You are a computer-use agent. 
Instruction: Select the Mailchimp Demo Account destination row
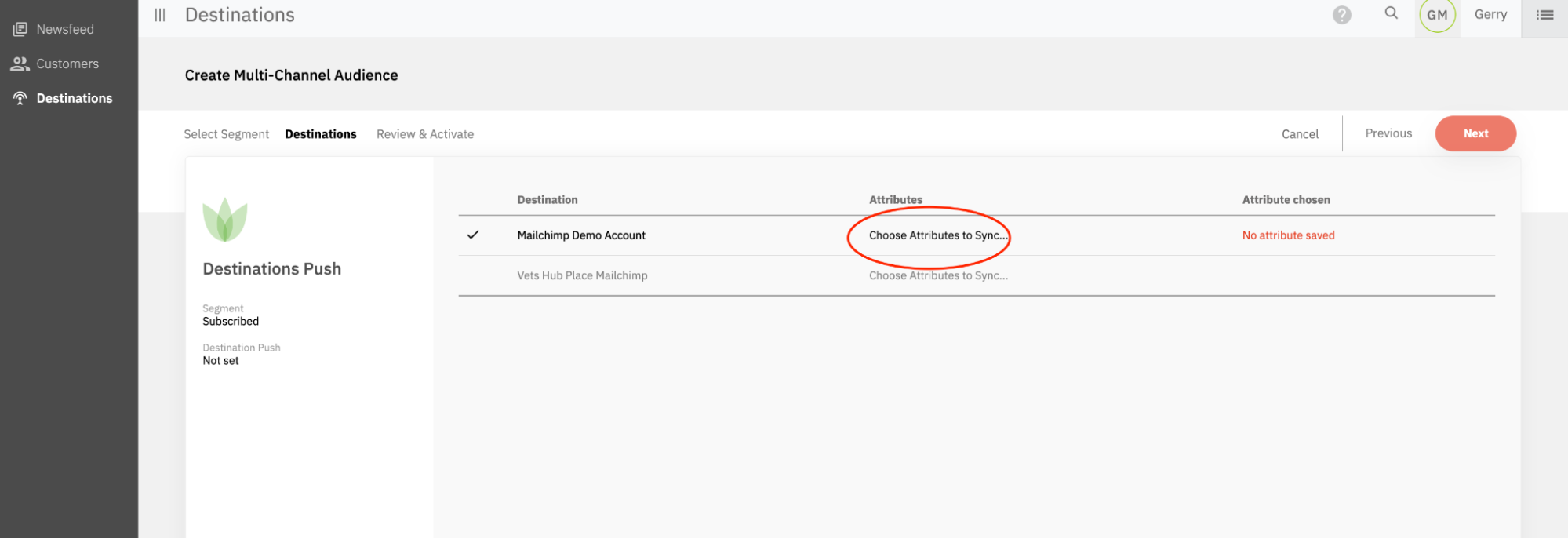(x=977, y=235)
